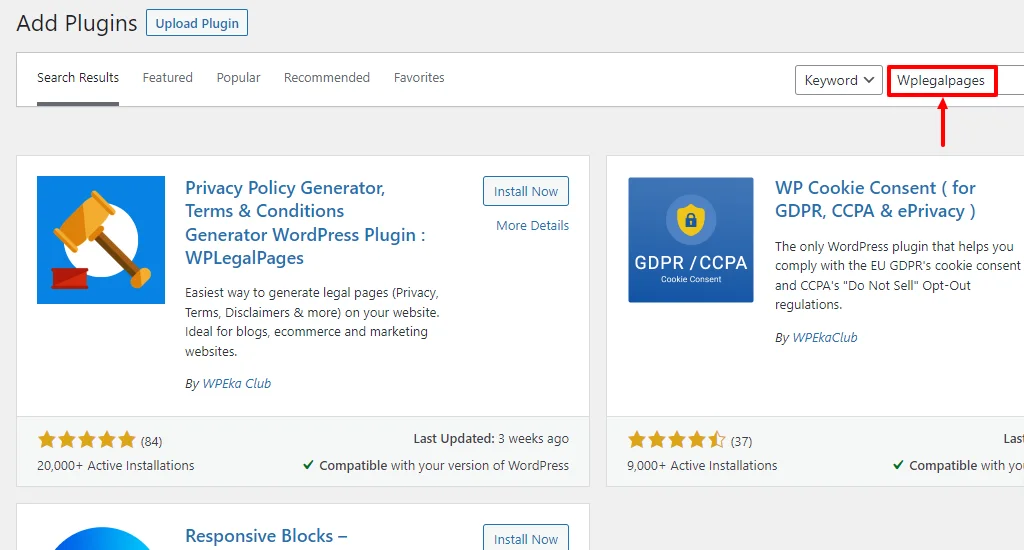Focus the plugin search field containing Wplegalpages

pos(955,80)
